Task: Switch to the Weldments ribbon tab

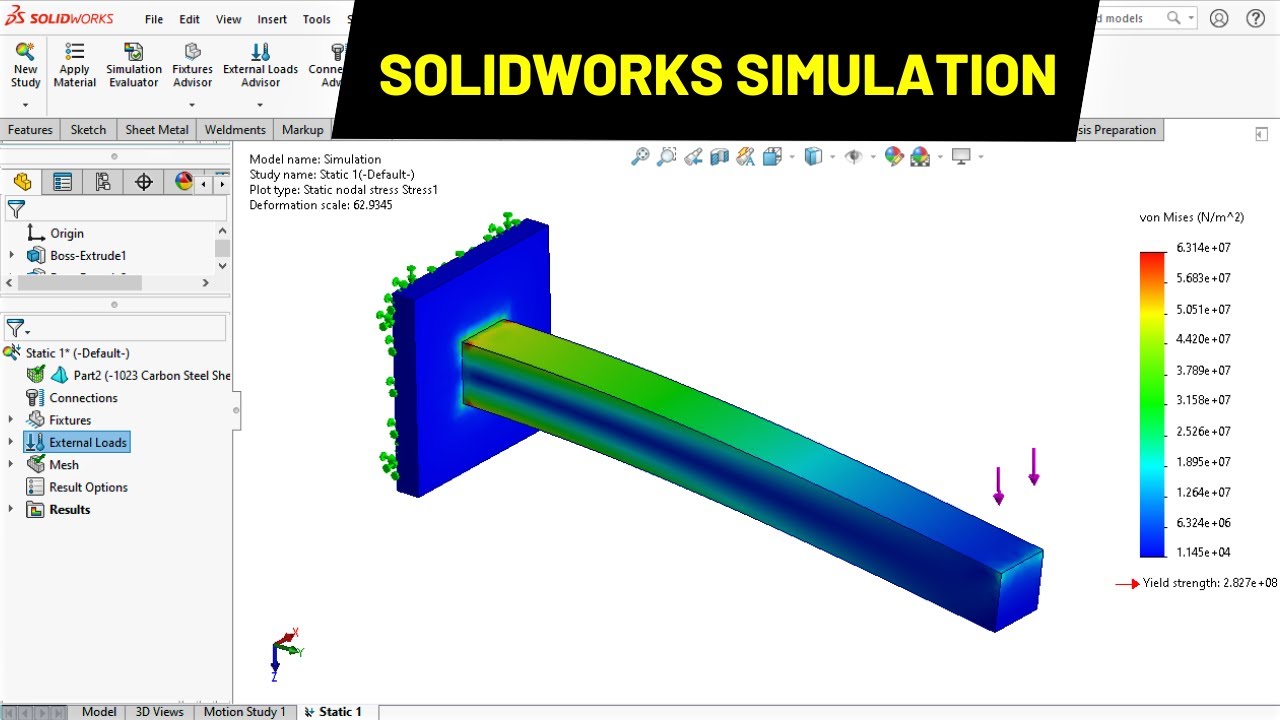Action: [235, 130]
